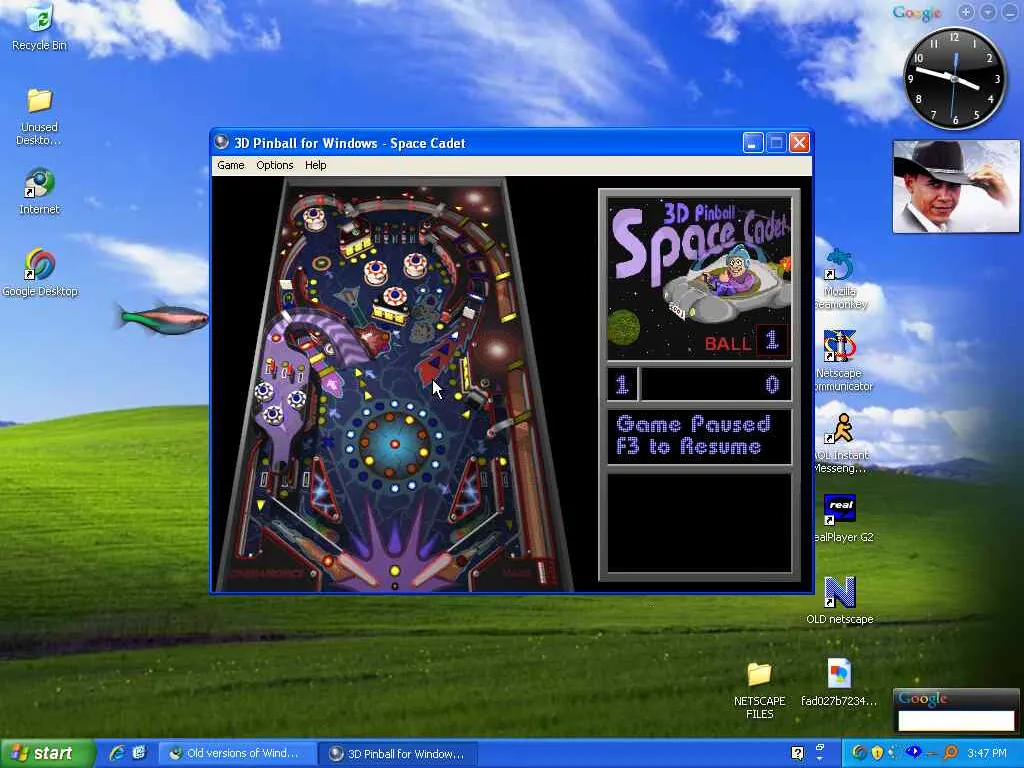The height and width of the screenshot is (768, 1024).
Task: Click the player 1 score display
Action: tap(699, 384)
